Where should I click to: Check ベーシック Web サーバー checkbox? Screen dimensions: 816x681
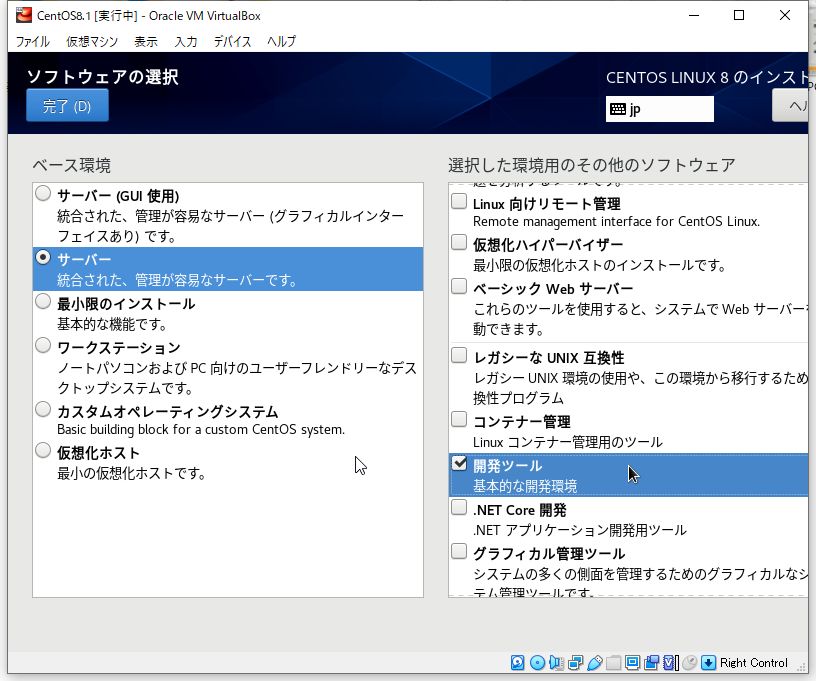[x=459, y=286]
